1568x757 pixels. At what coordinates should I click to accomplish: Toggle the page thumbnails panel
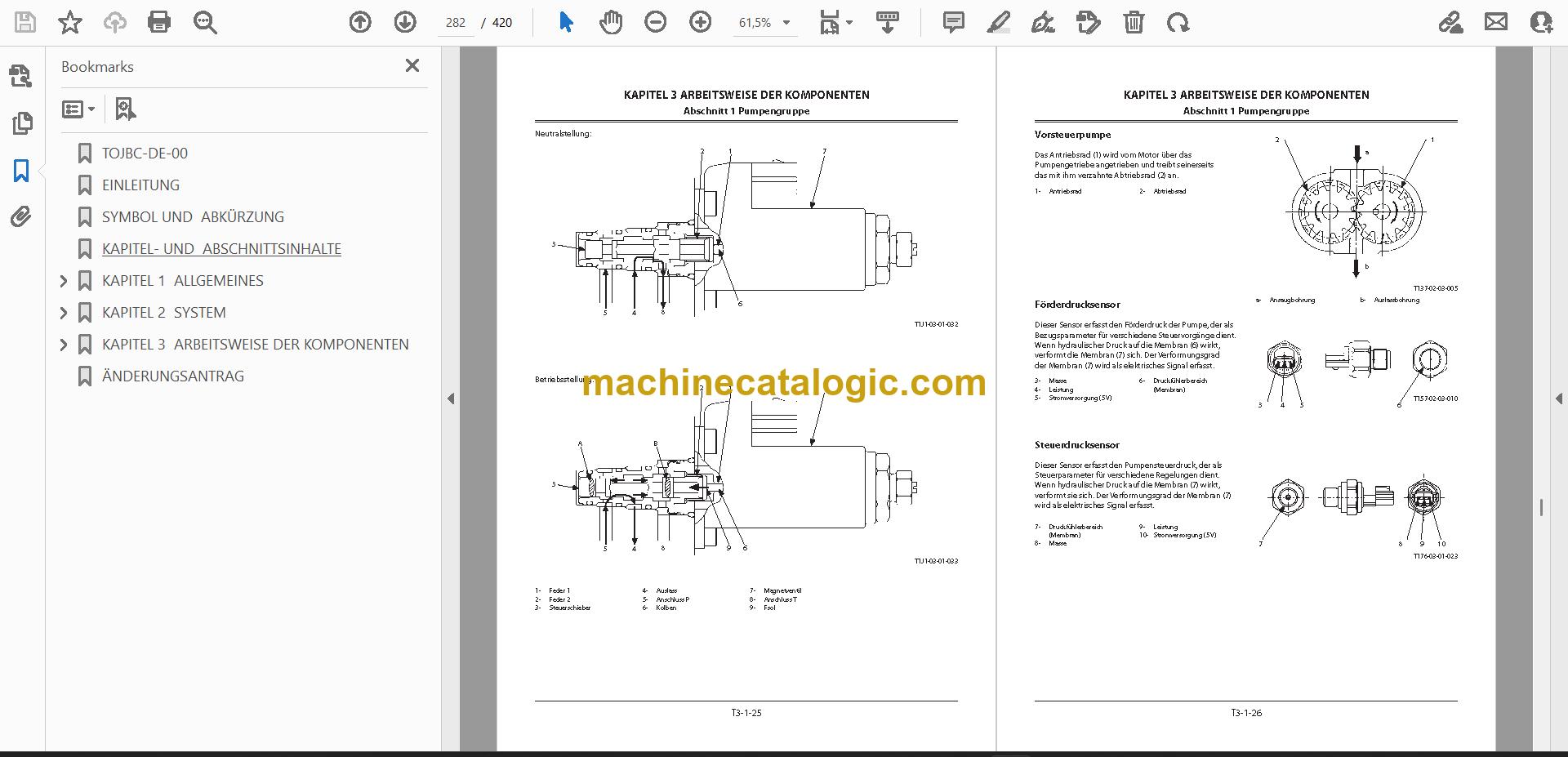pyautogui.click(x=21, y=123)
